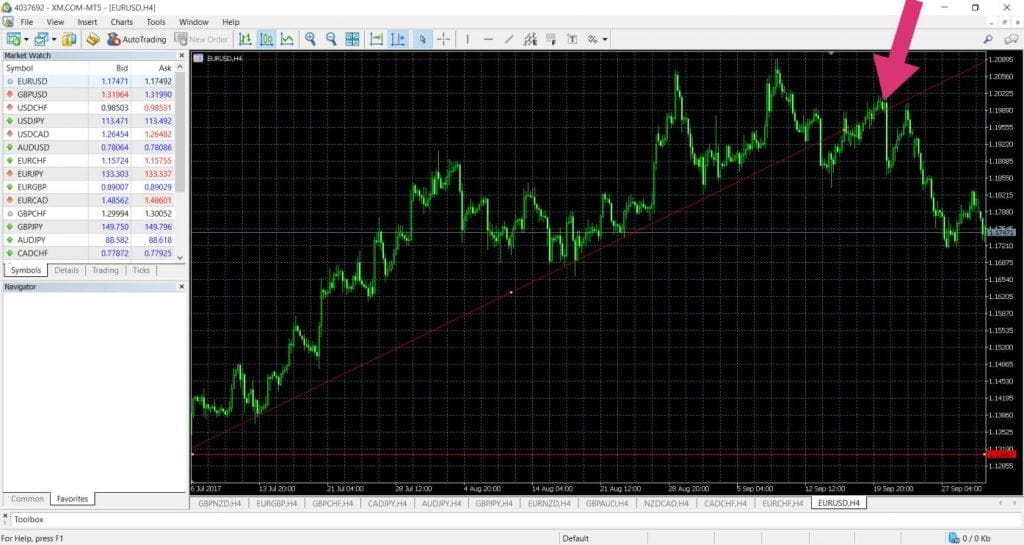Select the CADCHF symbol row

tap(89, 253)
